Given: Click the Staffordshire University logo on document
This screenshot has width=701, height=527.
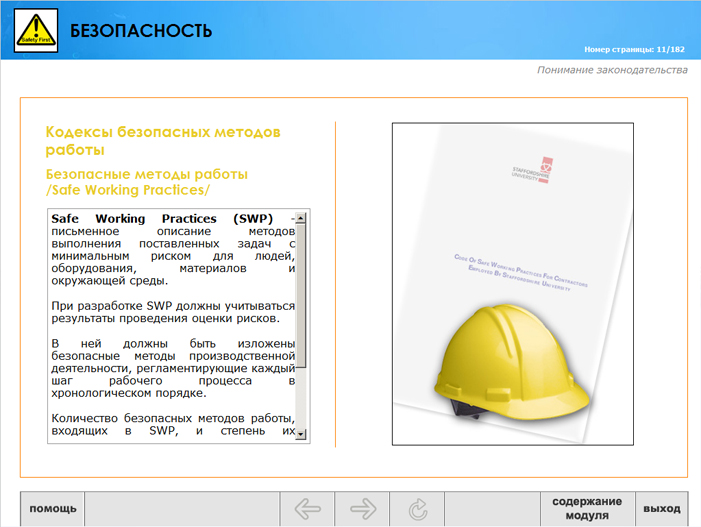Looking at the screenshot, I should 533,171.
